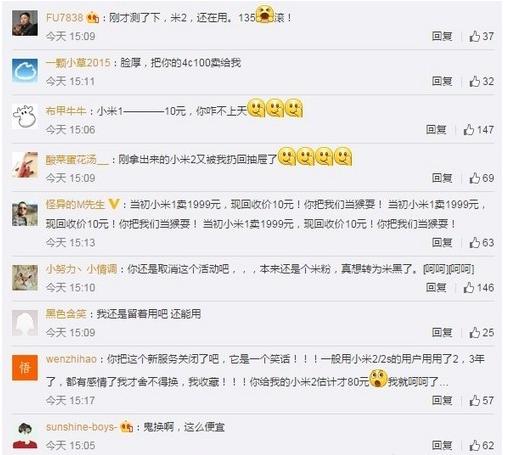Viewport: 506px width, 455px height.
Task: Click thumbs-up for sunshine-boys- comment
Action: (474, 445)
